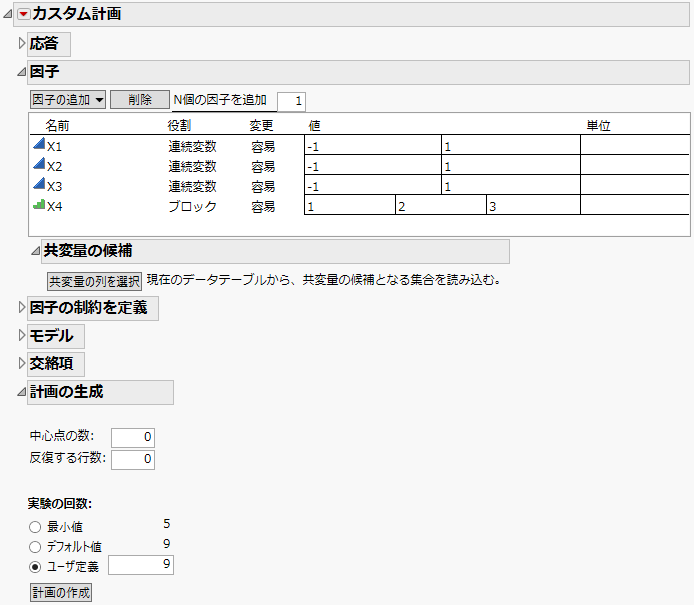The width and height of the screenshot is (694, 605).
Task: Expand the 因子の制約を定義 section
Action: click(22, 307)
